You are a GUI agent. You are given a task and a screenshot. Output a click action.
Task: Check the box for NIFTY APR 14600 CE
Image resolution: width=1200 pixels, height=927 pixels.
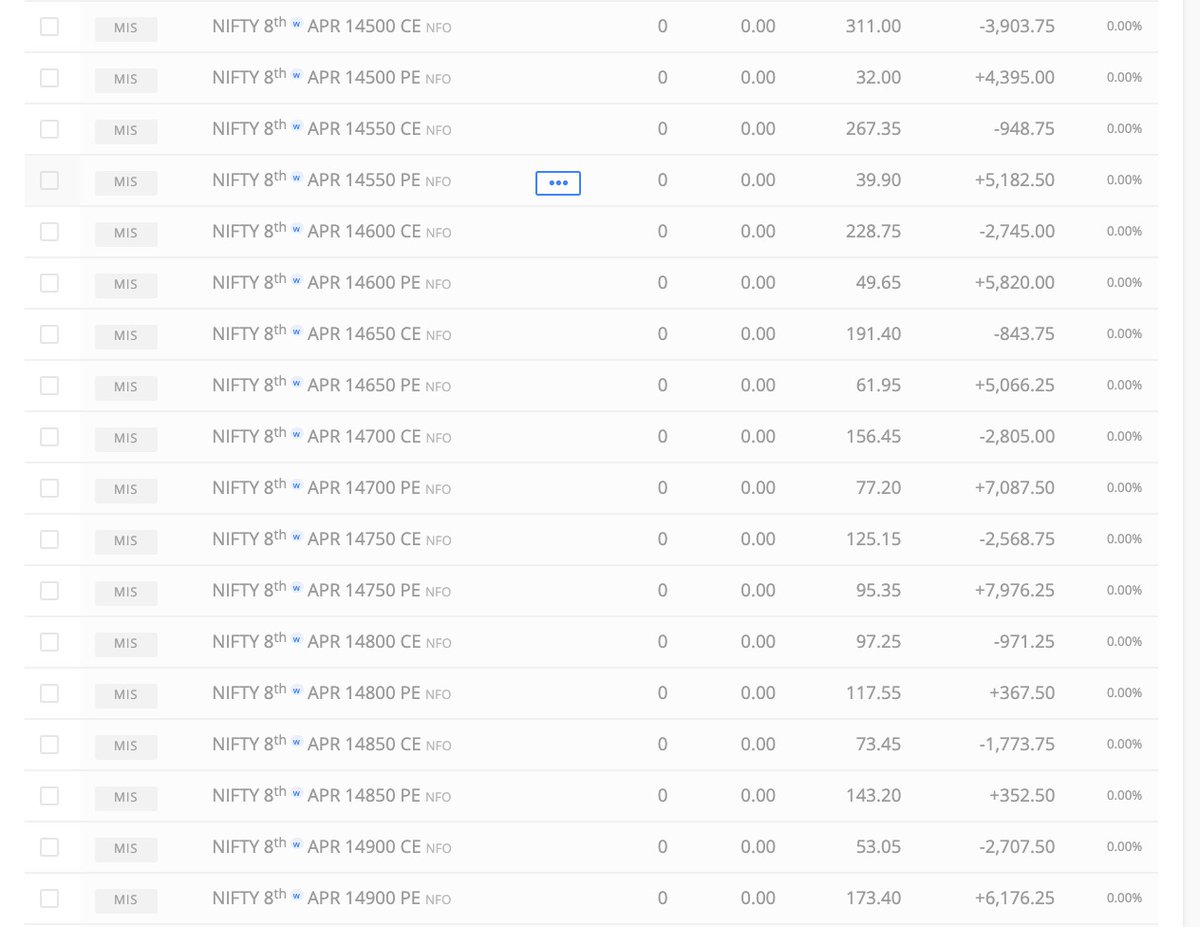[49, 231]
